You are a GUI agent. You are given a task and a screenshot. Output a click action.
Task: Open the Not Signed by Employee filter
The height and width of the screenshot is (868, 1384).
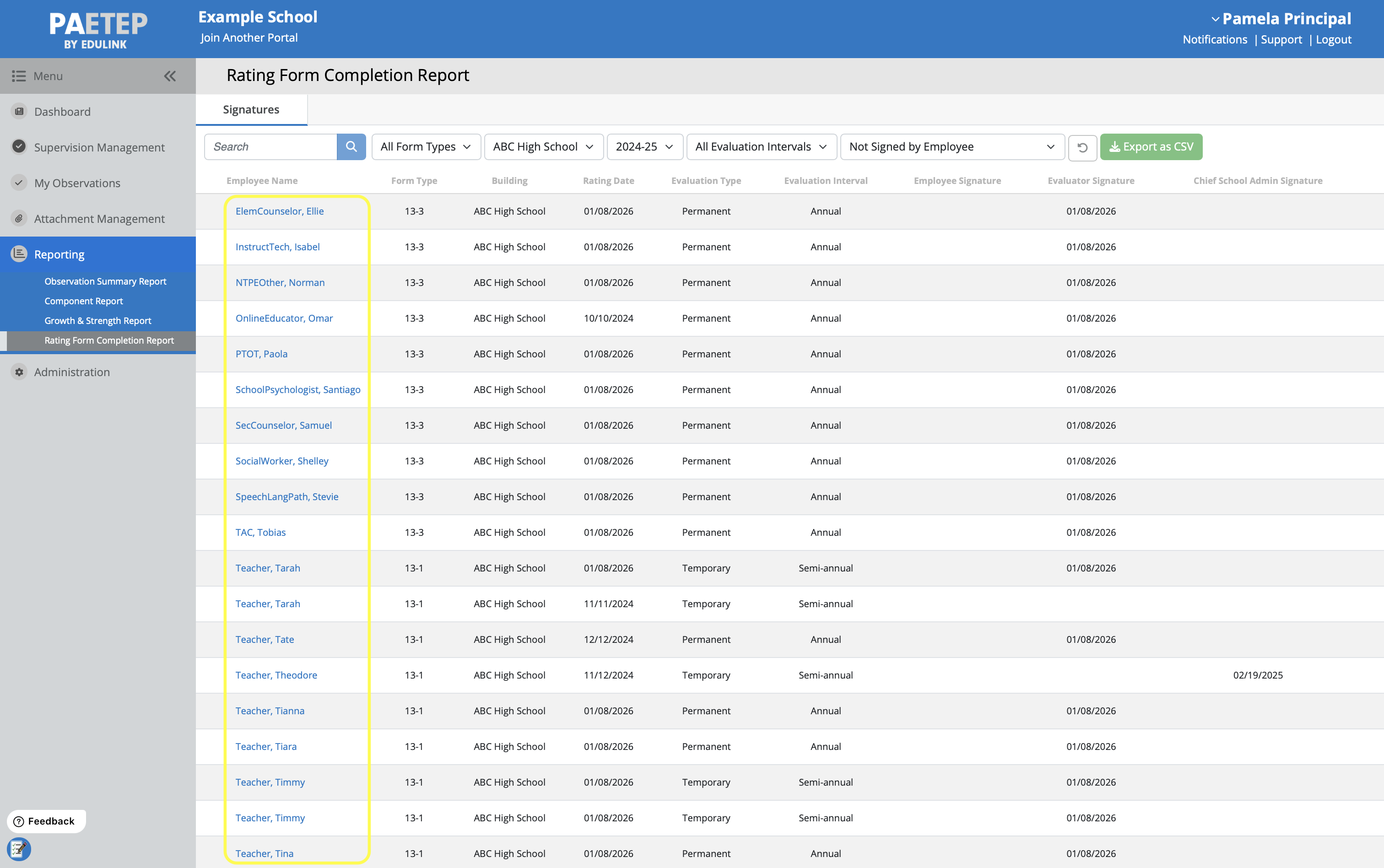(x=951, y=147)
